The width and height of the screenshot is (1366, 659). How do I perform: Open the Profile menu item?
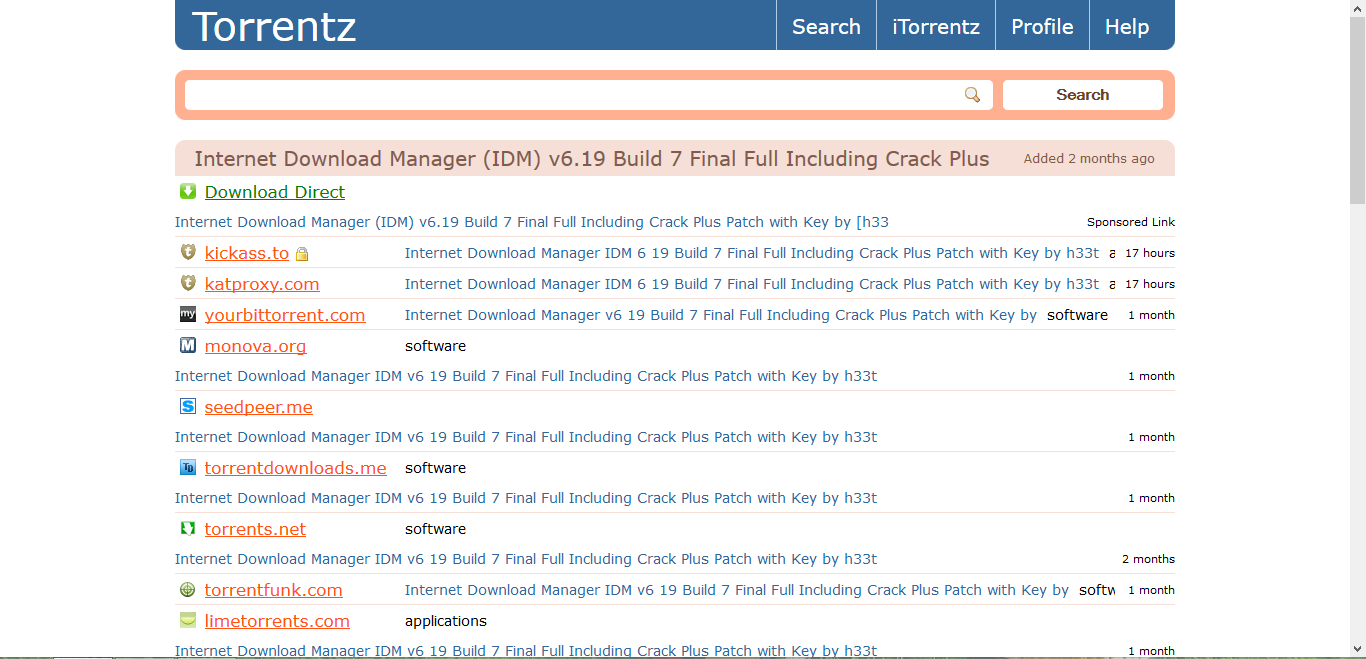(x=1042, y=25)
